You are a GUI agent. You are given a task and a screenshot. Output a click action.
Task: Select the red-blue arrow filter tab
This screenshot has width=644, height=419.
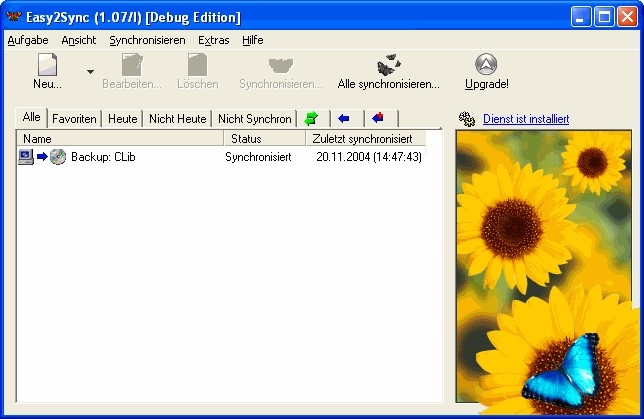377,118
